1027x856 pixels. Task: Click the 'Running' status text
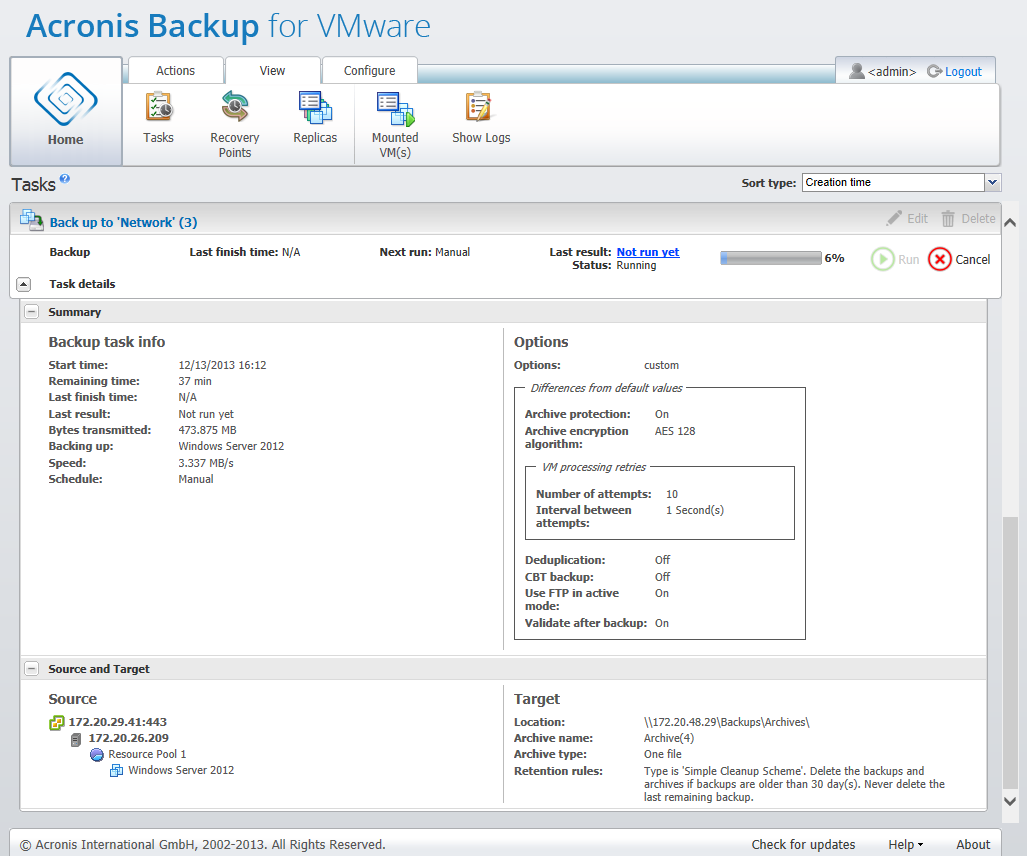636,265
